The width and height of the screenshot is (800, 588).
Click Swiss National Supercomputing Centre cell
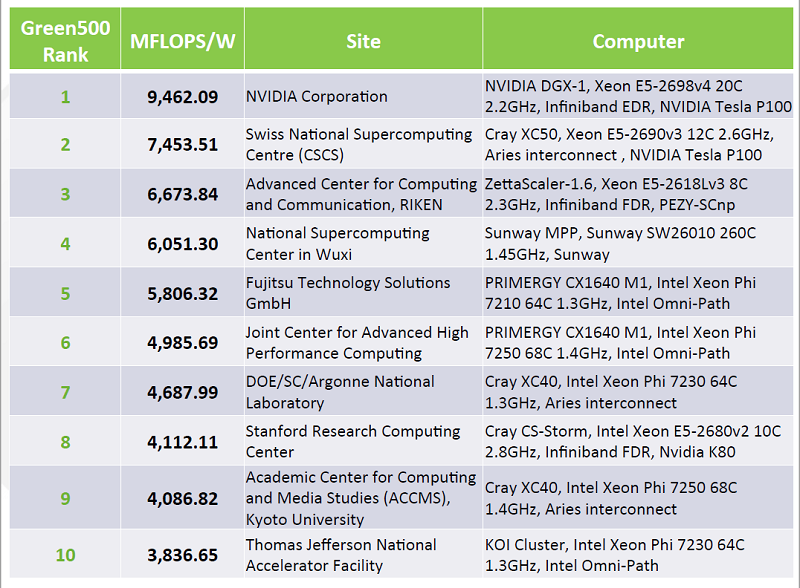pos(363,144)
